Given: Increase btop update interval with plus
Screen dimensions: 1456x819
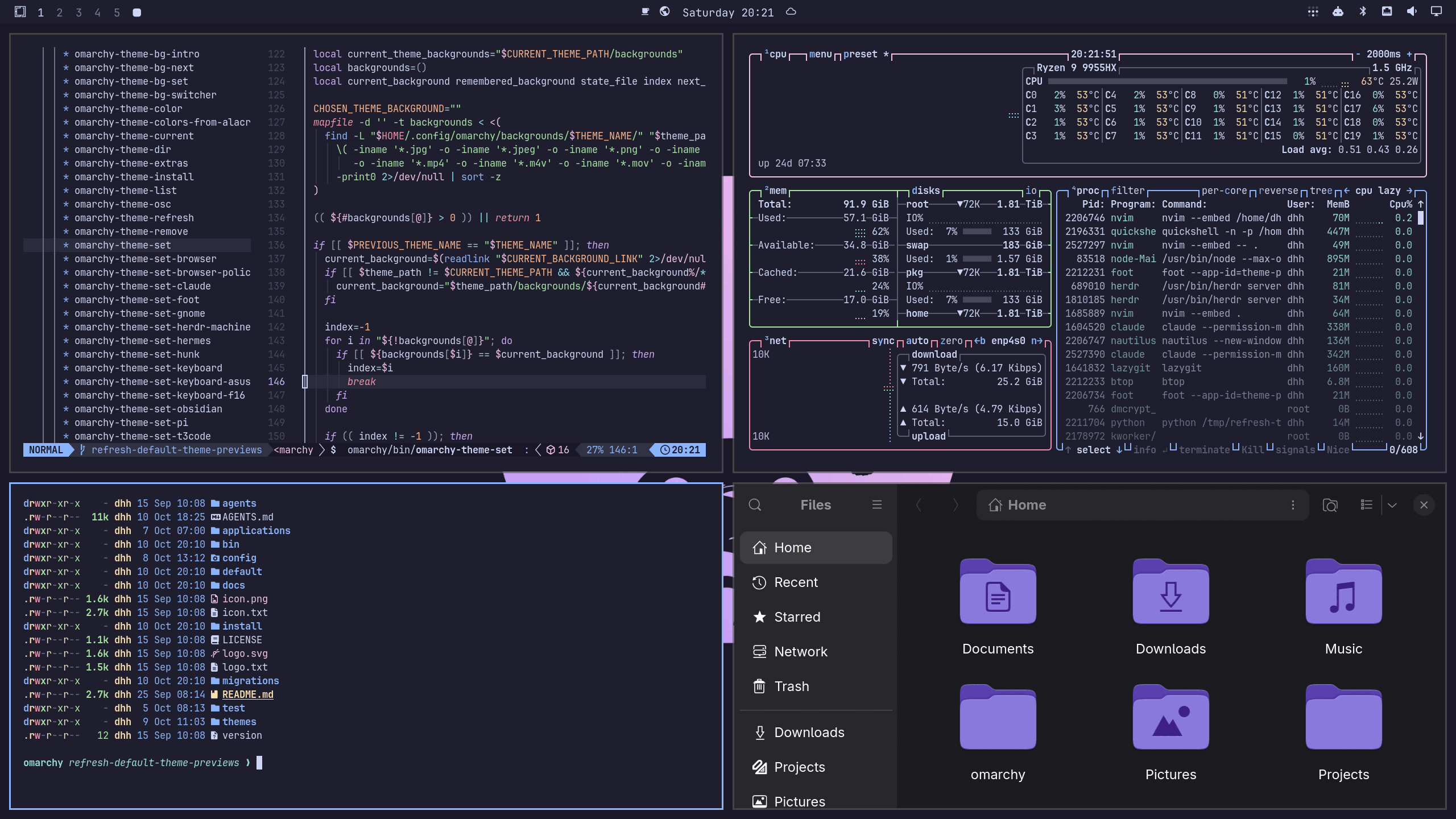Looking at the screenshot, I should tap(1409, 54).
